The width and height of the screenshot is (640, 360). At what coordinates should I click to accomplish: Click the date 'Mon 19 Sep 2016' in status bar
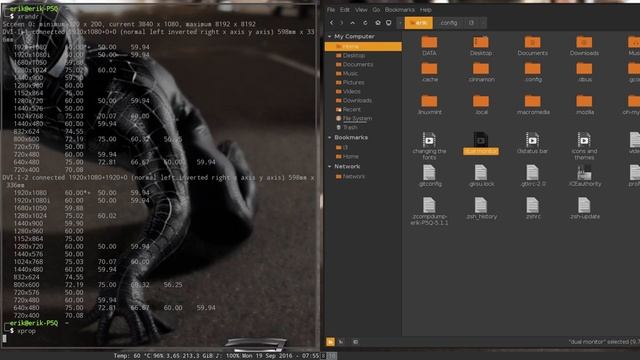[267, 356]
